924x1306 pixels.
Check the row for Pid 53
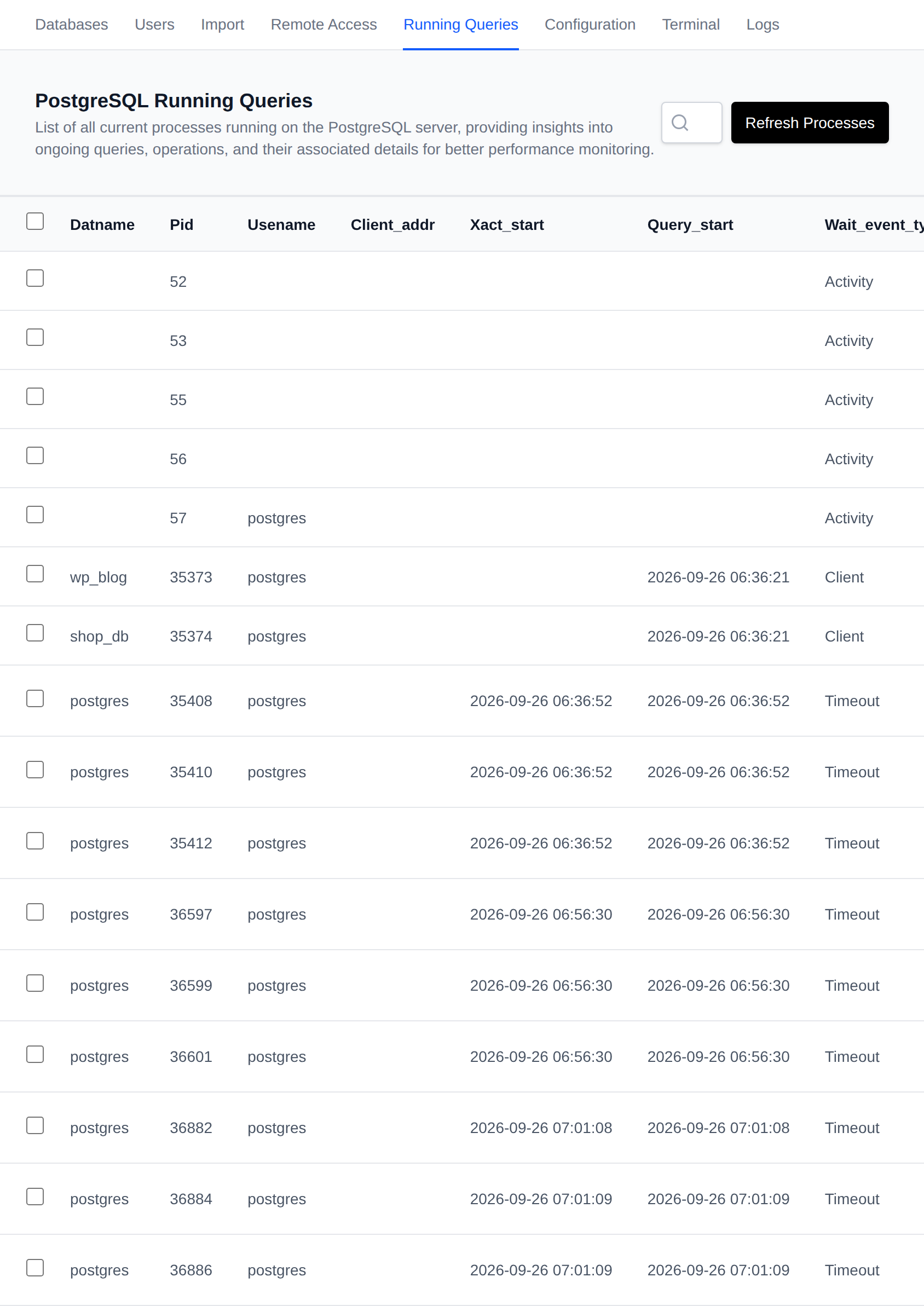click(x=35, y=337)
